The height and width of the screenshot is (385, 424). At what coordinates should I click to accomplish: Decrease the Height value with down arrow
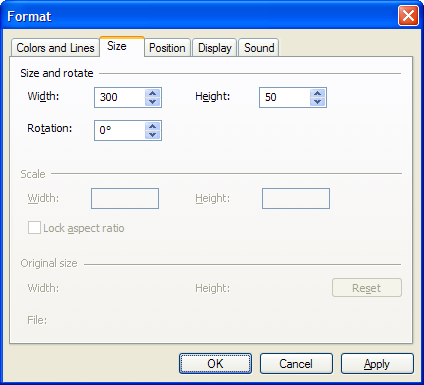(x=318, y=102)
